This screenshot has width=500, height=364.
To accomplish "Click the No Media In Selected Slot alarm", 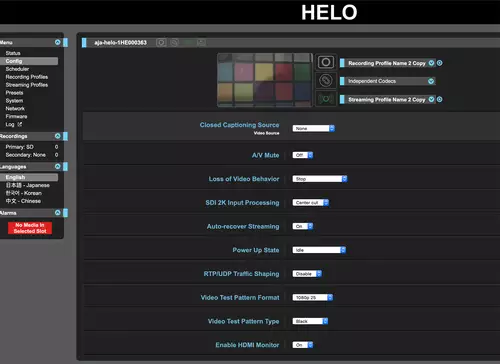I will tap(30, 228).
